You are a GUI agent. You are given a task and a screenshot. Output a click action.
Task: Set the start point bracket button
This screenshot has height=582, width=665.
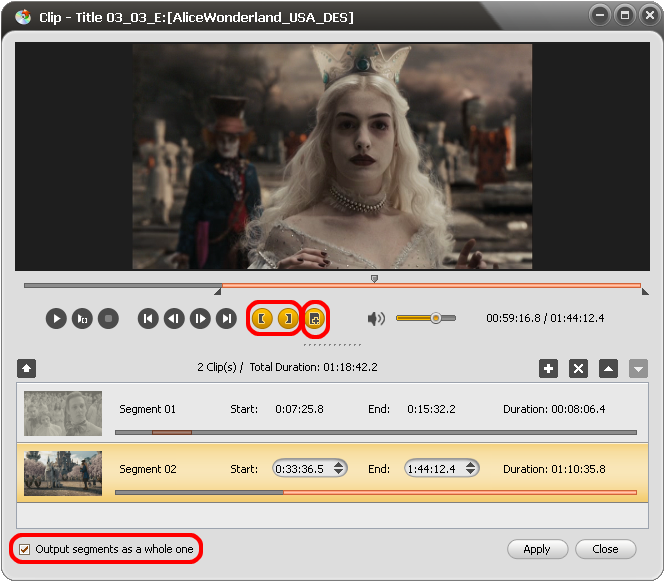pos(262,319)
